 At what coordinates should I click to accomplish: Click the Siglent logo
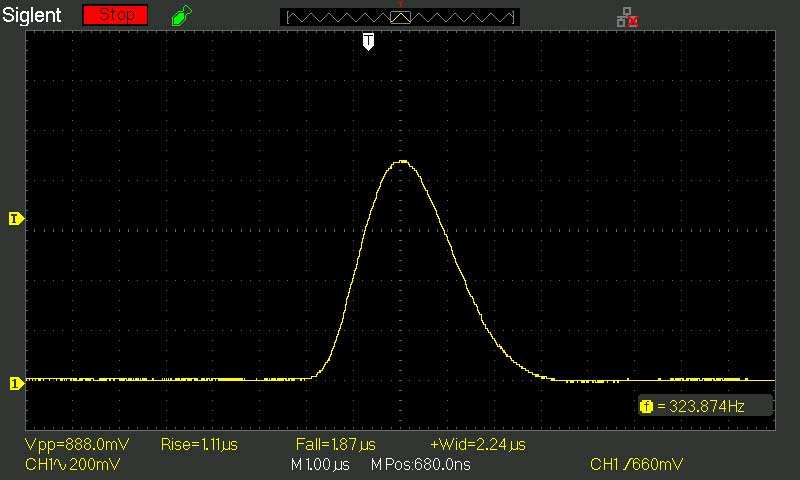[33, 16]
